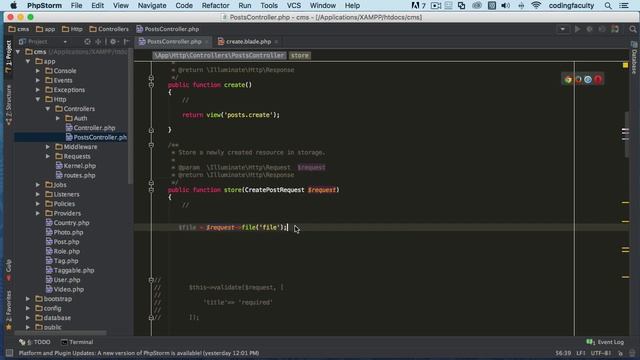Image resolution: width=640 pixels, height=360 pixels.
Task: Select Photo.php in project tree
Action: click(x=64, y=232)
